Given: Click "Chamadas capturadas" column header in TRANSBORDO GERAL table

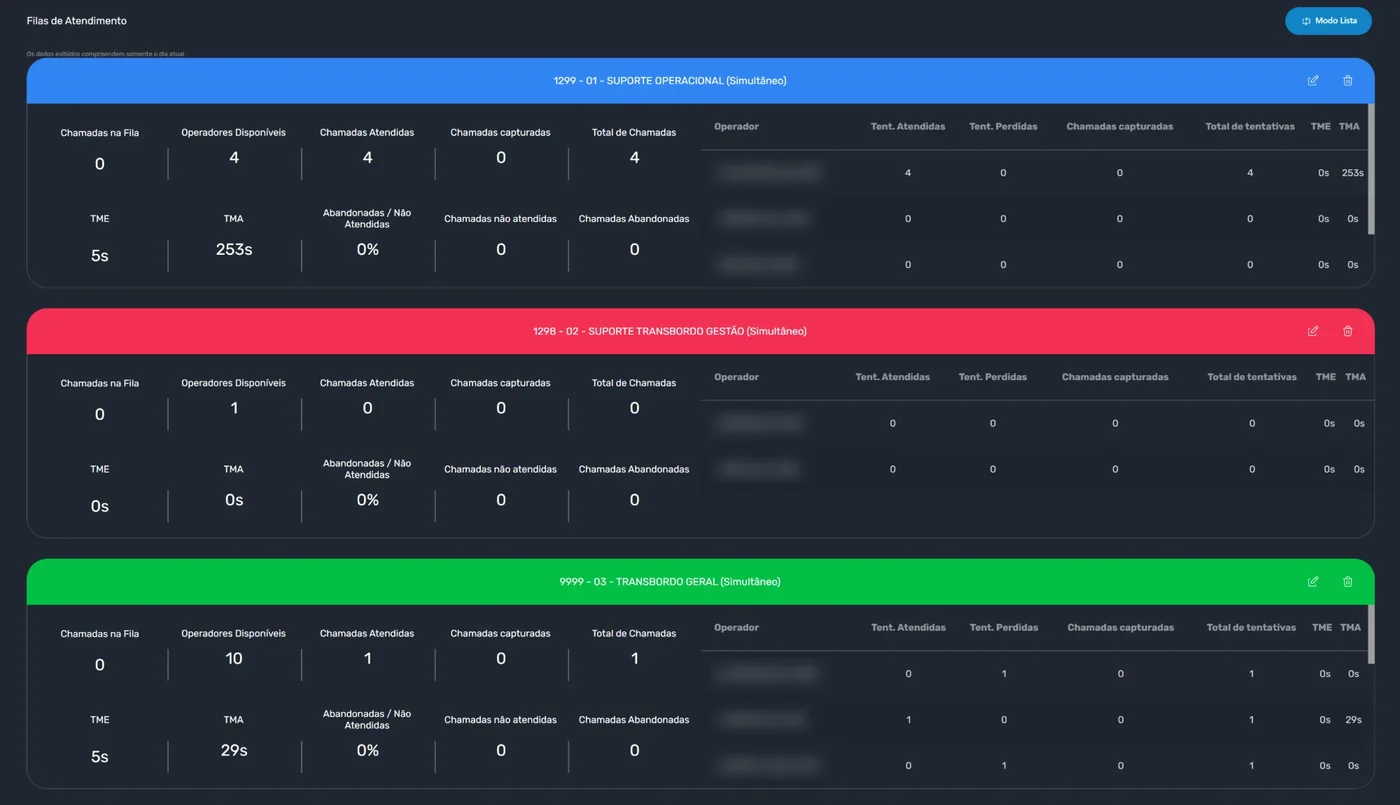Looking at the screenshot, I should tap(1121, 628).
